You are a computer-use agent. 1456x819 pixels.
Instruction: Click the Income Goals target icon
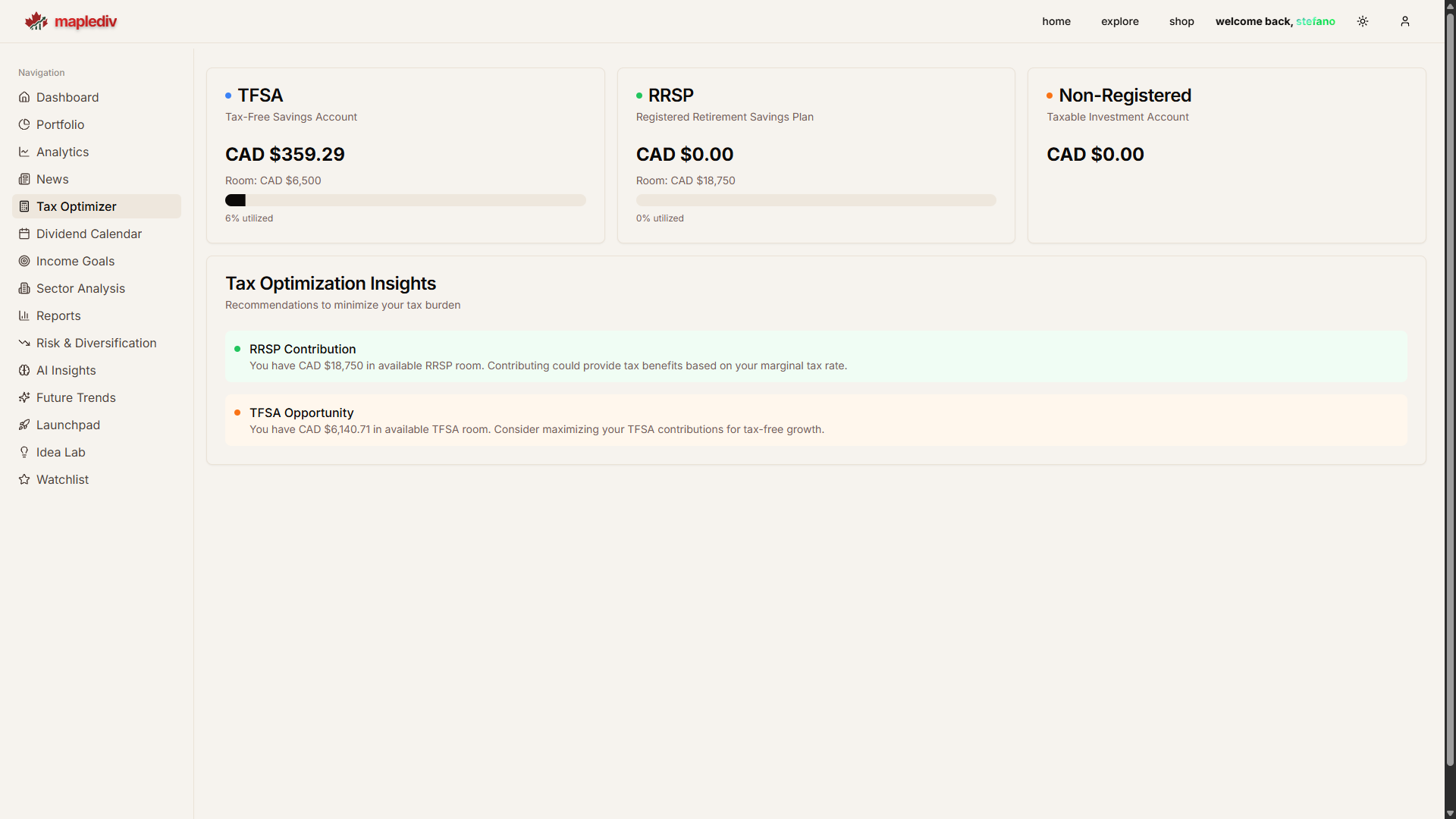pyautogui.click(x=24, y=261)
